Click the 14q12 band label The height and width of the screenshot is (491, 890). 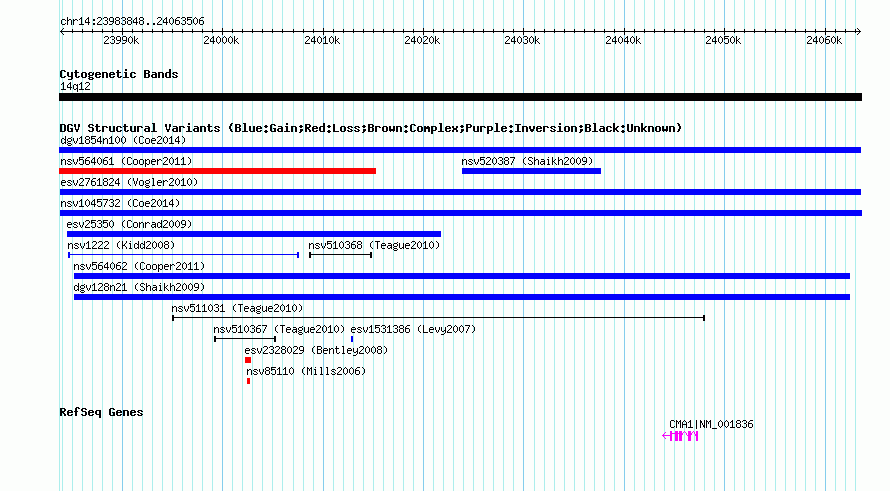[x=75, y=86]
